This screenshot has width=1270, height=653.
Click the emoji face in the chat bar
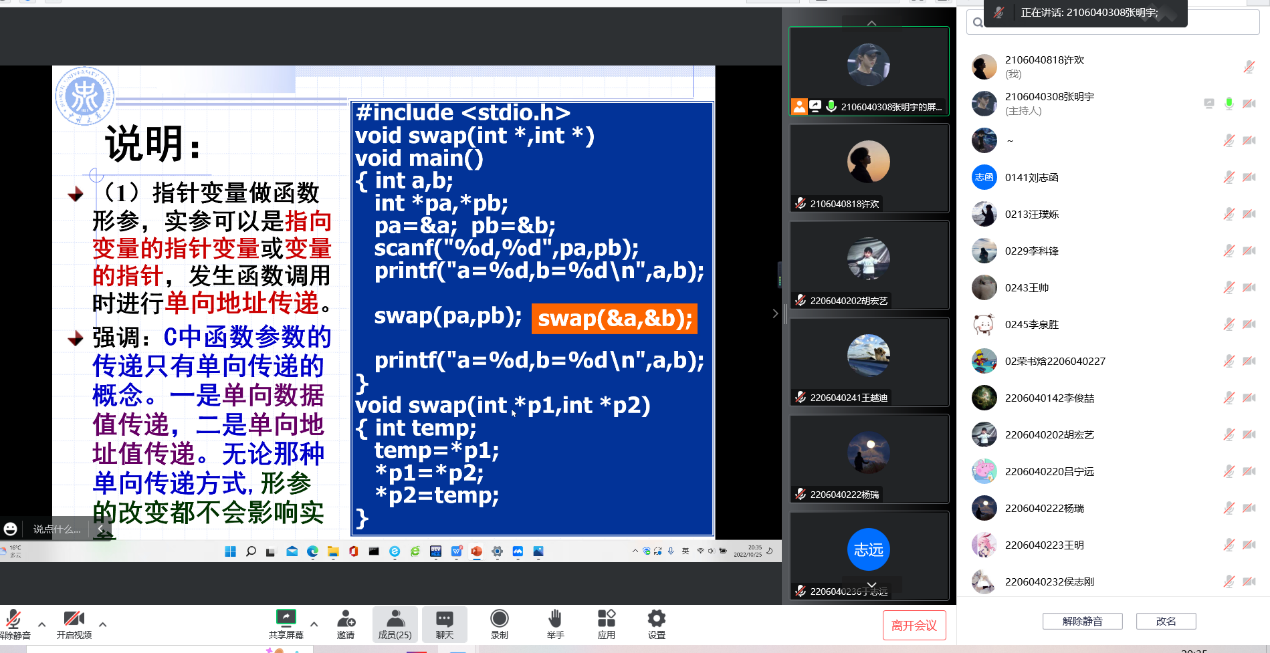point(11,529)
